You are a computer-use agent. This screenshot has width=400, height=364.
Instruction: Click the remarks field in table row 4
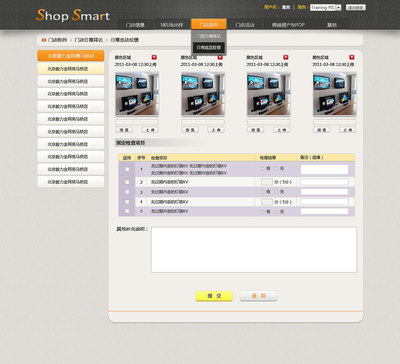pos(324,202)
